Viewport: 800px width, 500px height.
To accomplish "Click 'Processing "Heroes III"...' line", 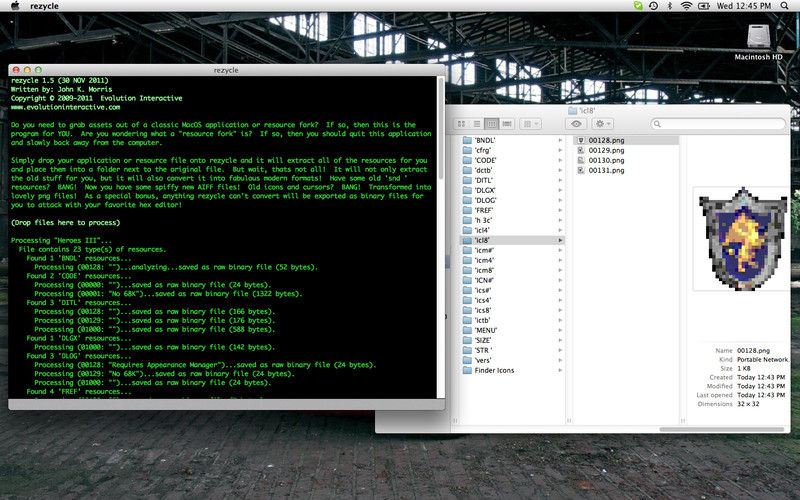I will point(61,240).
